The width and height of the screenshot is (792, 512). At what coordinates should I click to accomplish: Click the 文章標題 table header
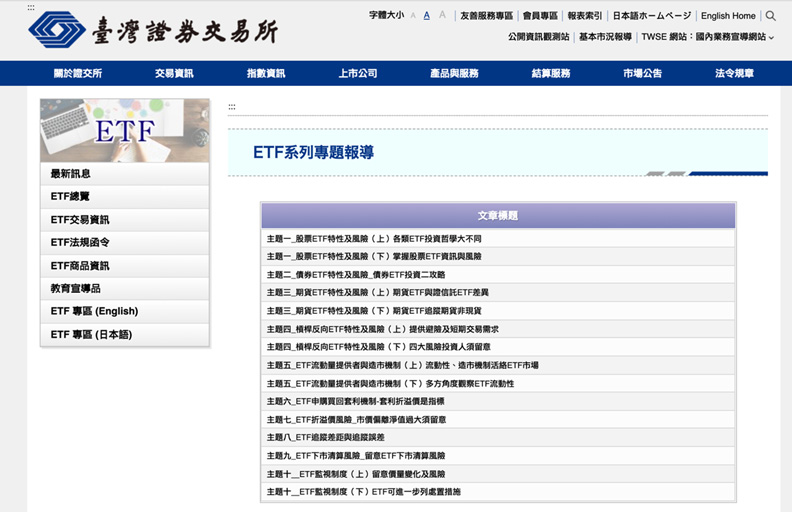[498, 216]
